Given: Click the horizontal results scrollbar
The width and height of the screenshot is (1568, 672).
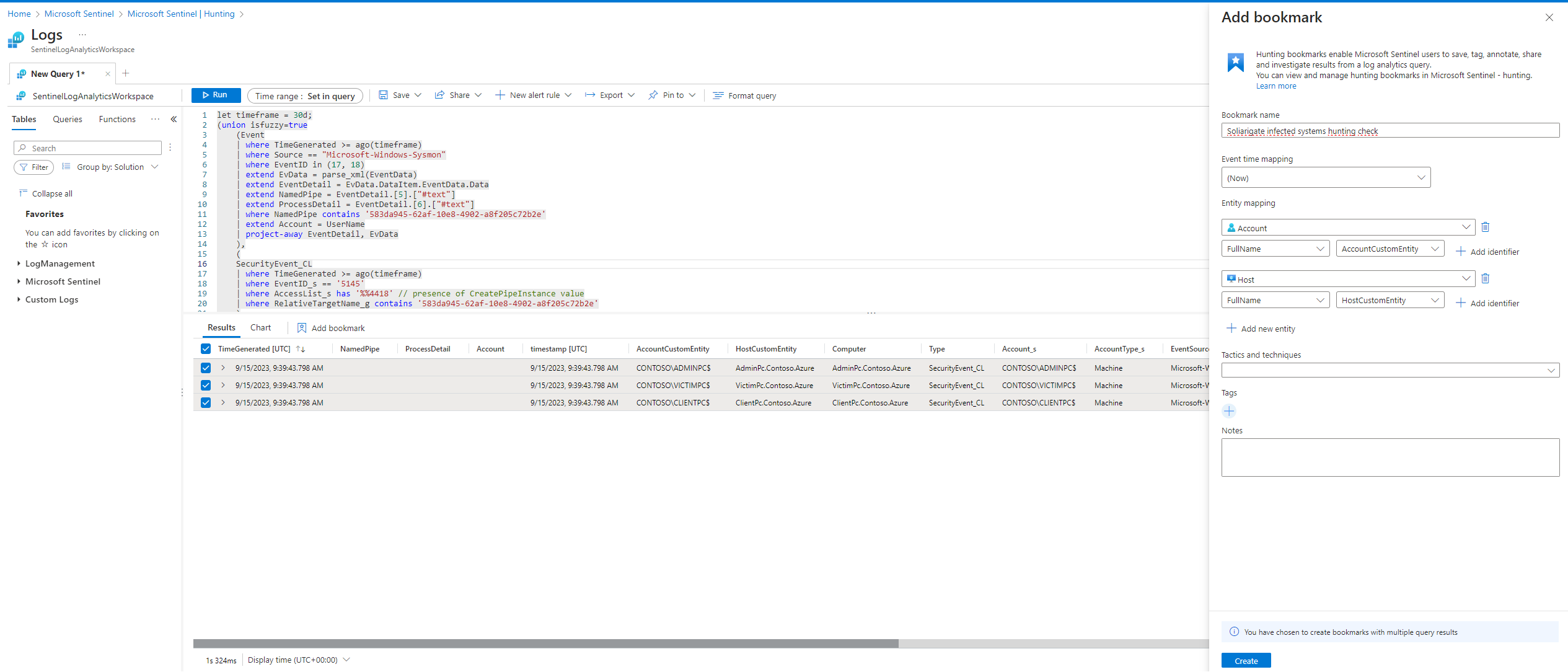Looking at the screenshot, I should coord(545,643).
